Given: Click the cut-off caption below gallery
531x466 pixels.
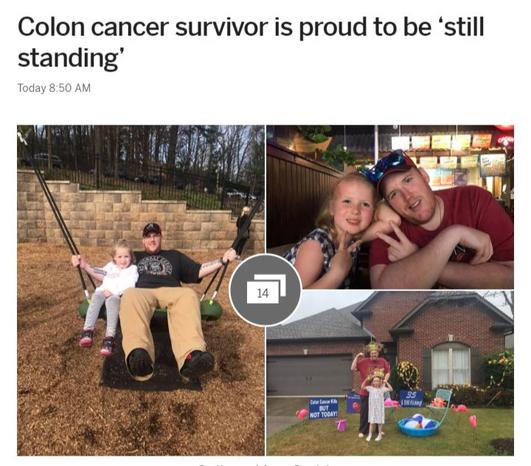Looking at the screenshot, I should (x=265, y=464).
